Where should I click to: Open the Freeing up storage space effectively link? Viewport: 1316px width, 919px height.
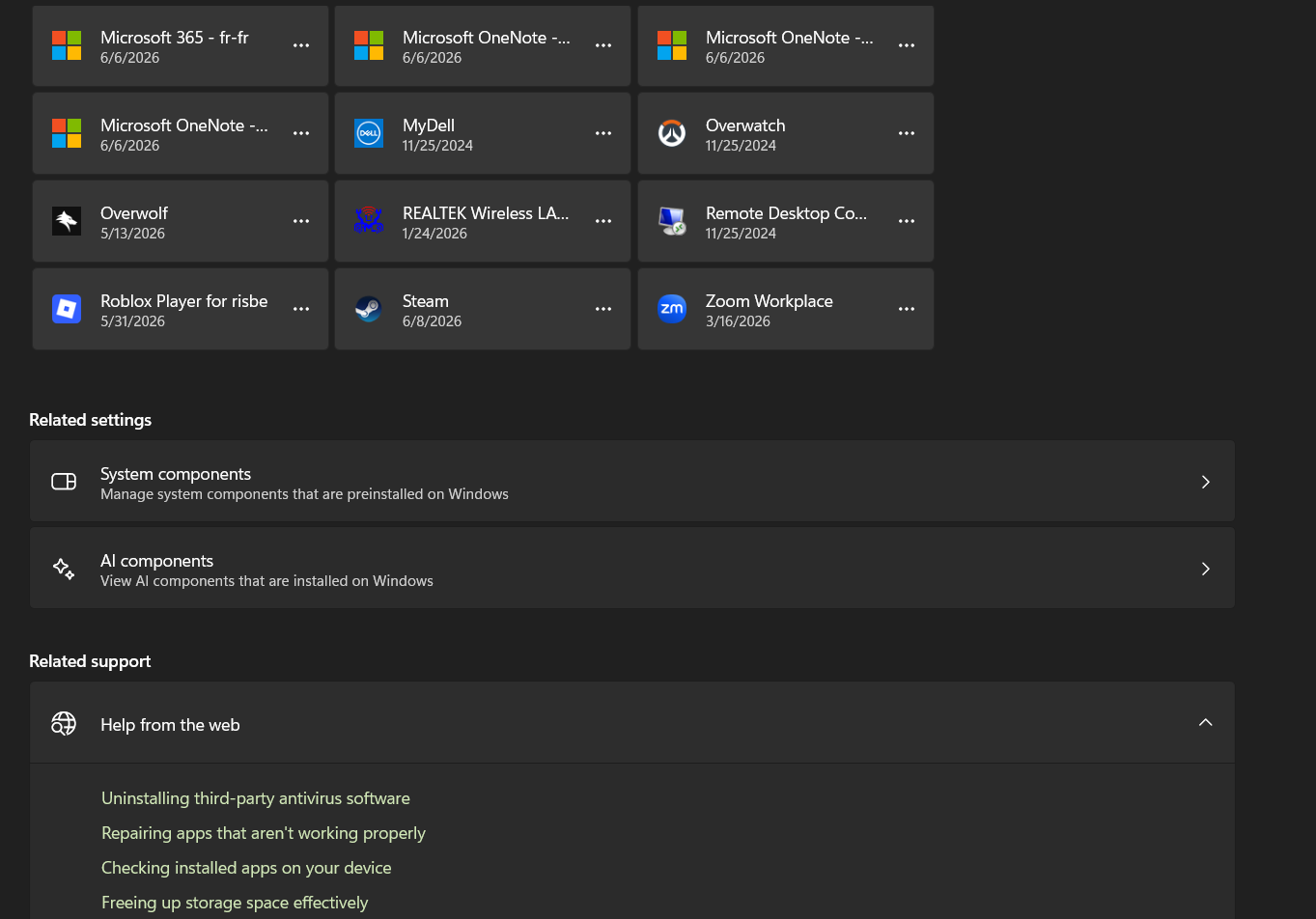click(x=235, y=903)
